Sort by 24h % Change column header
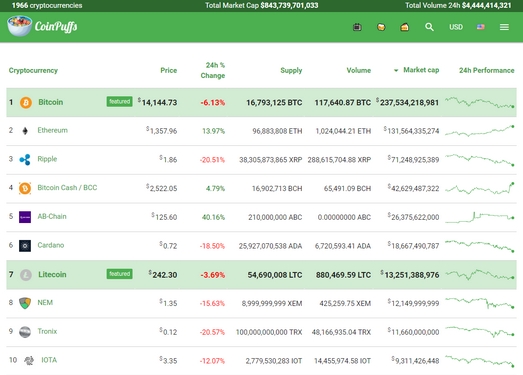 pyautogui.click(x=212, y=70)
